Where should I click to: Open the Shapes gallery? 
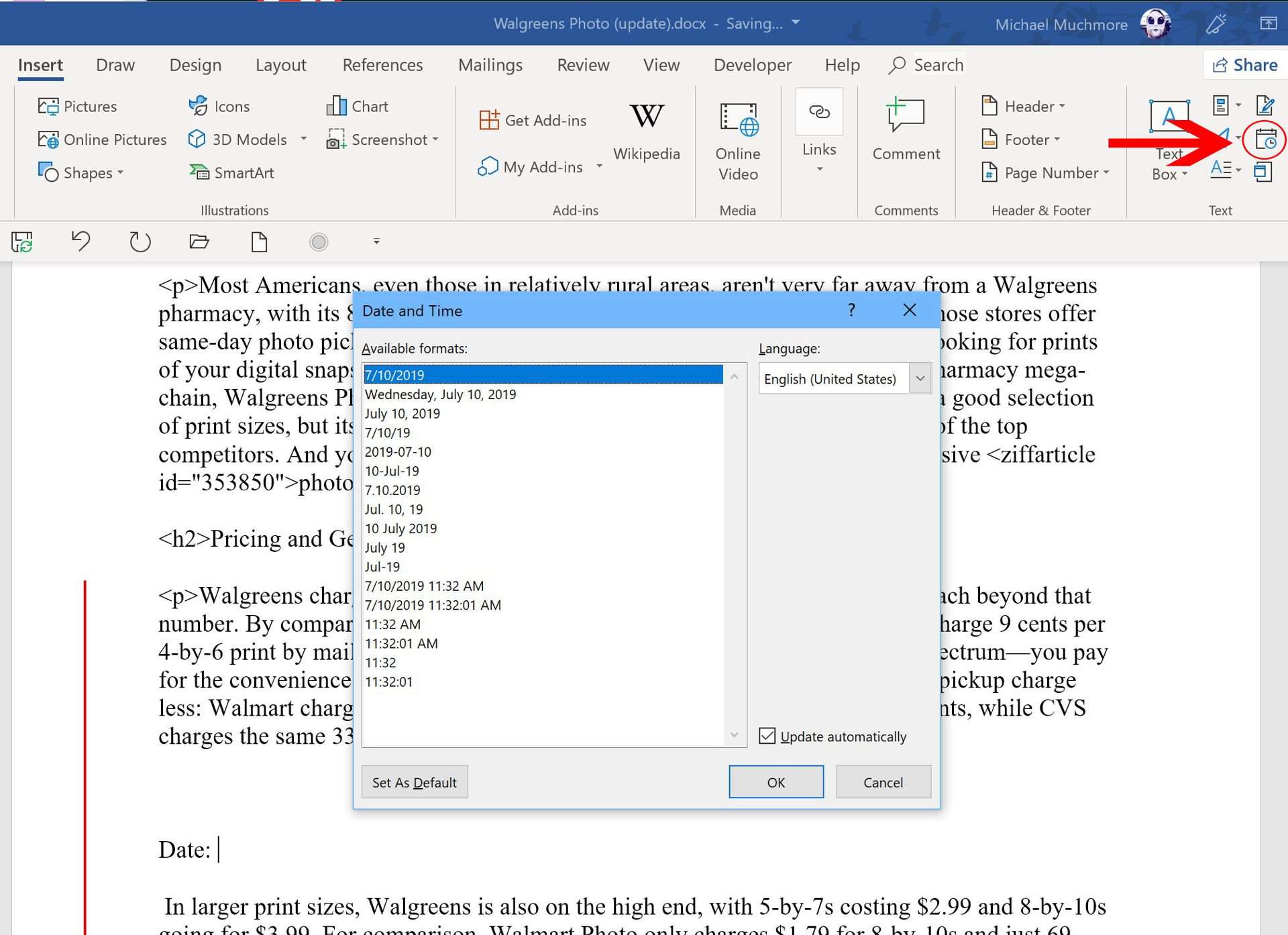pos(80,172)
